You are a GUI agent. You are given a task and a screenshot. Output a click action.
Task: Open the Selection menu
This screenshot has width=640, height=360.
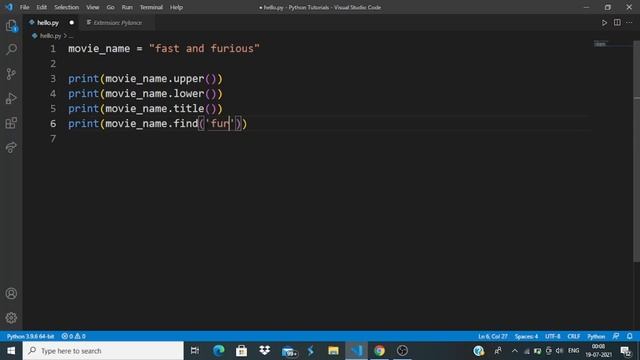pos(67,7)
